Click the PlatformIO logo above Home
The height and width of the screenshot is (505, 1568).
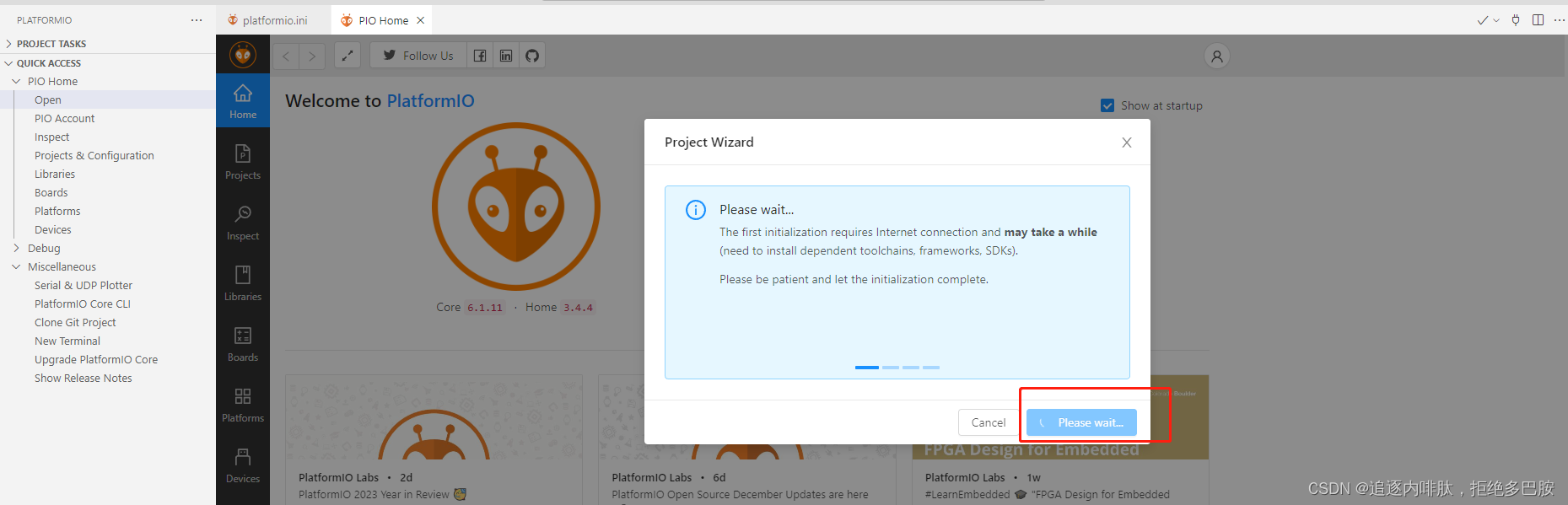click(243, 56)
